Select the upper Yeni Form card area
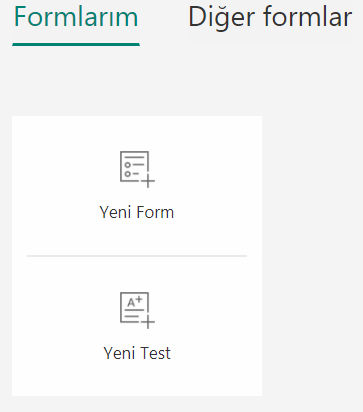 [137, 186]
